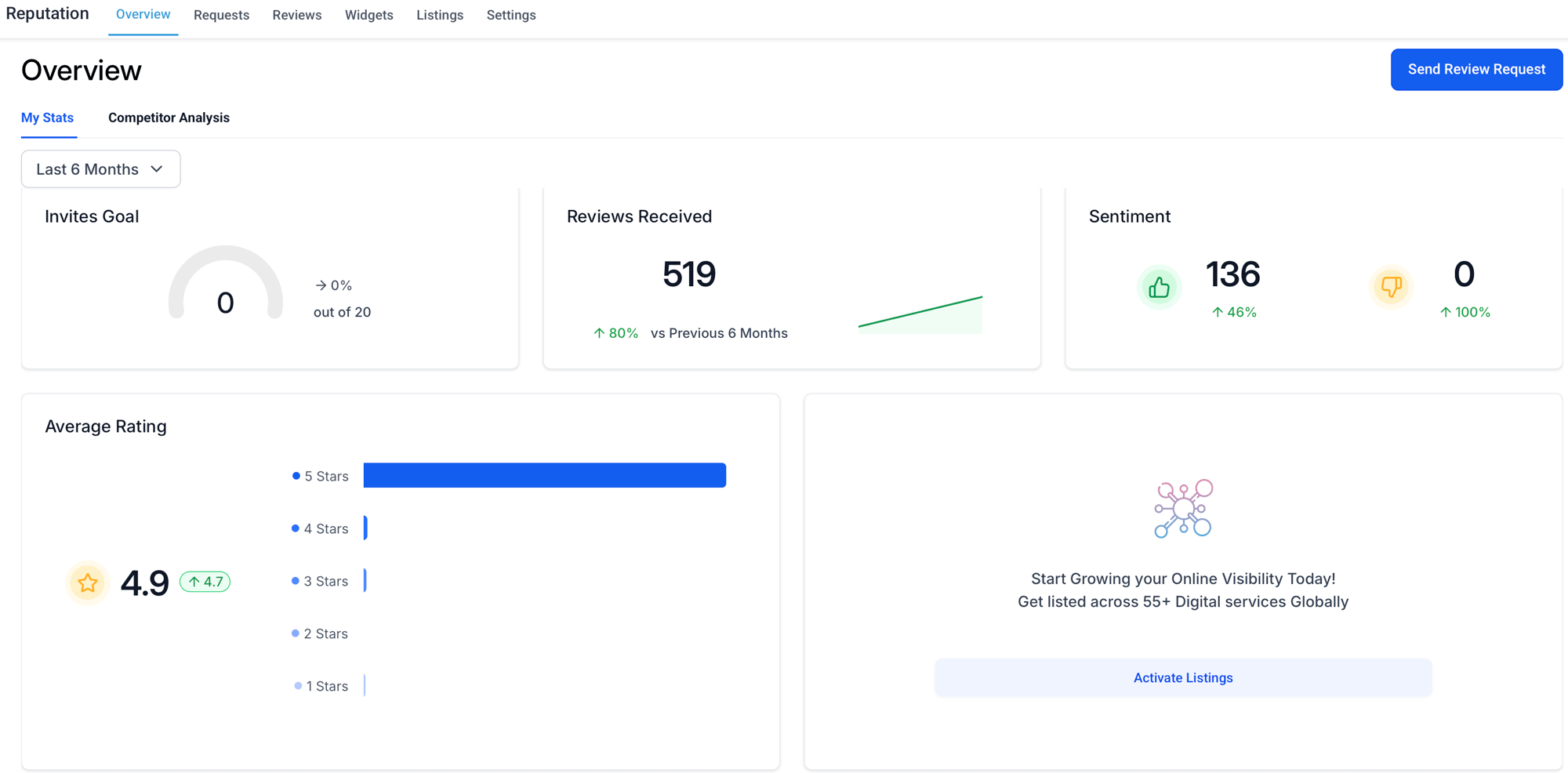Click the Activate Listings button
Viewport: 1568px width, 773px height.
click(x=1182, y=677)
